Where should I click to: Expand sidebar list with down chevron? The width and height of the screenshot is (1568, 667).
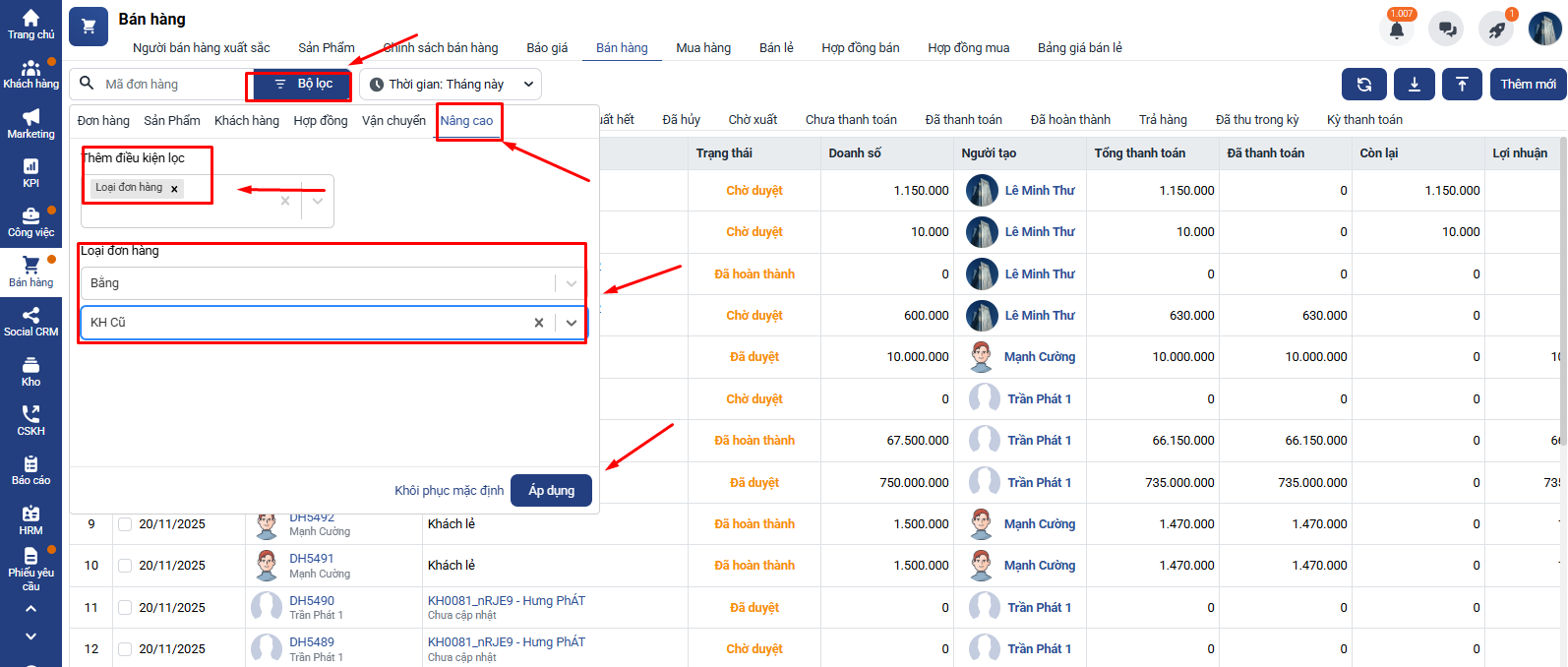(30, 637)
